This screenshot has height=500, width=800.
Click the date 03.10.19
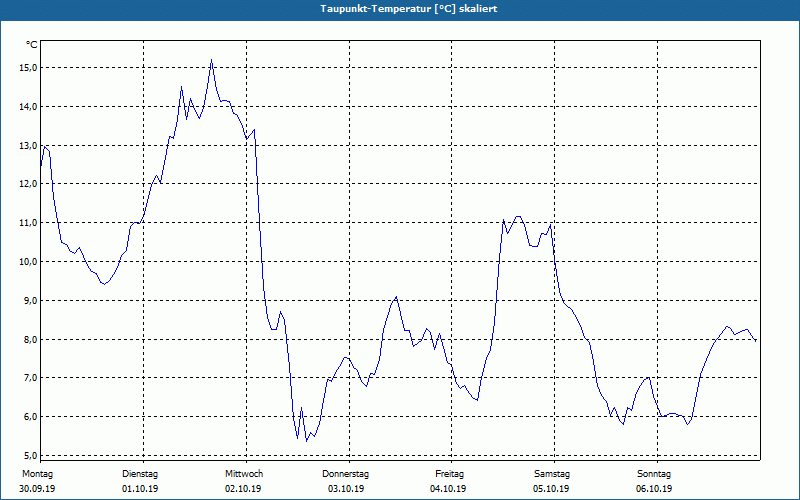pyautogui.click(x=346, y=489)
